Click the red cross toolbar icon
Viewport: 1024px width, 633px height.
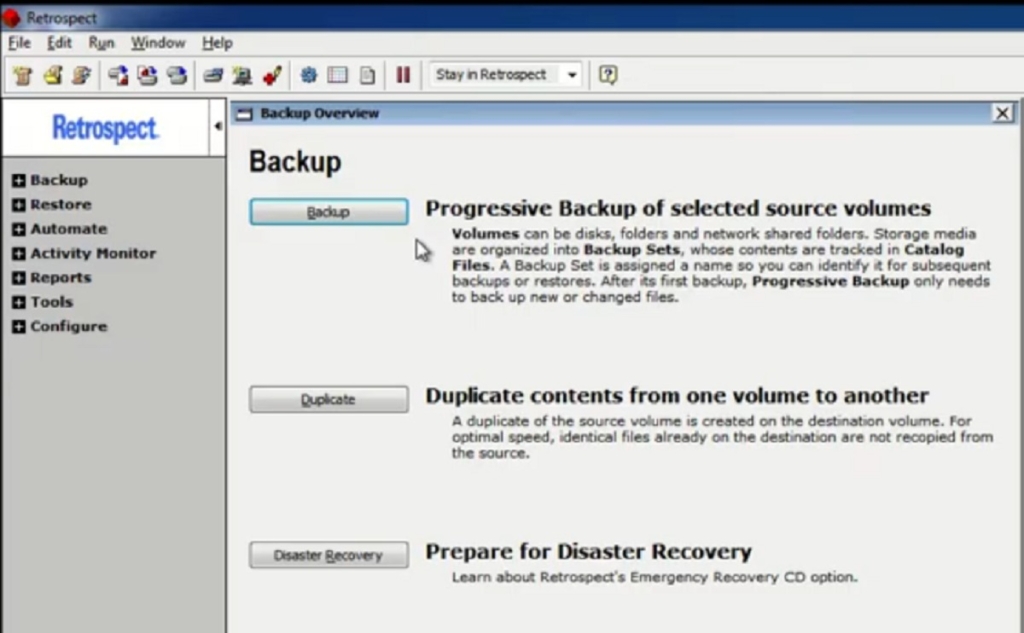click(271, 75)
